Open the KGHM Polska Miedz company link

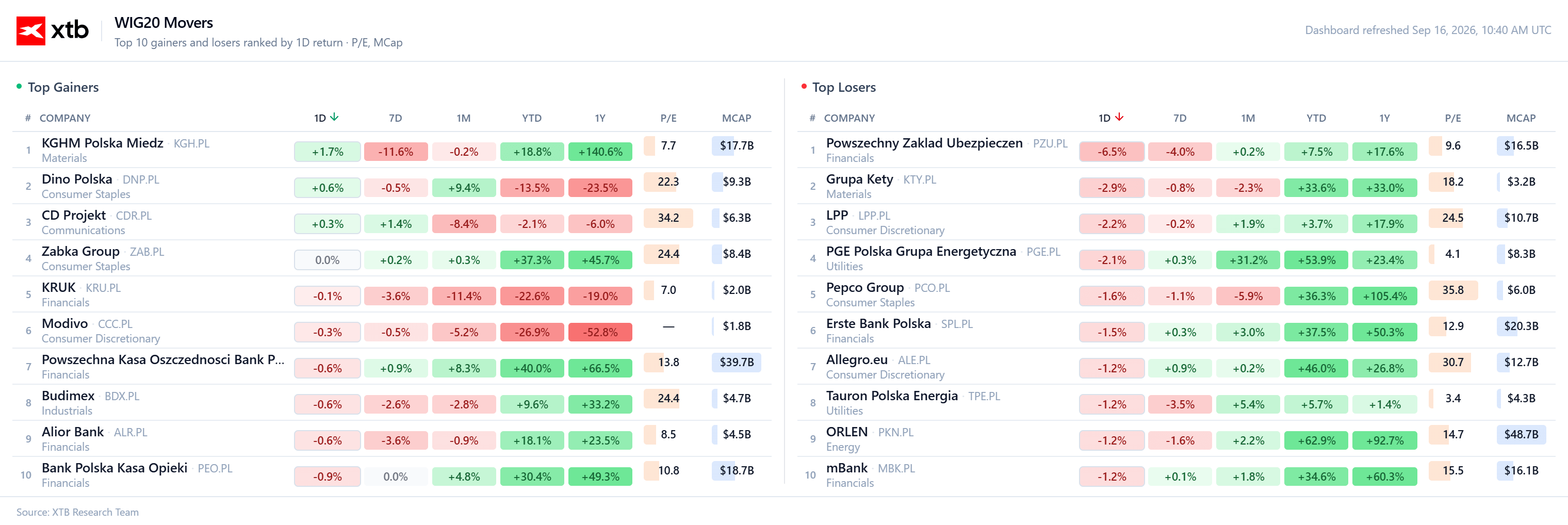(102, 143)
